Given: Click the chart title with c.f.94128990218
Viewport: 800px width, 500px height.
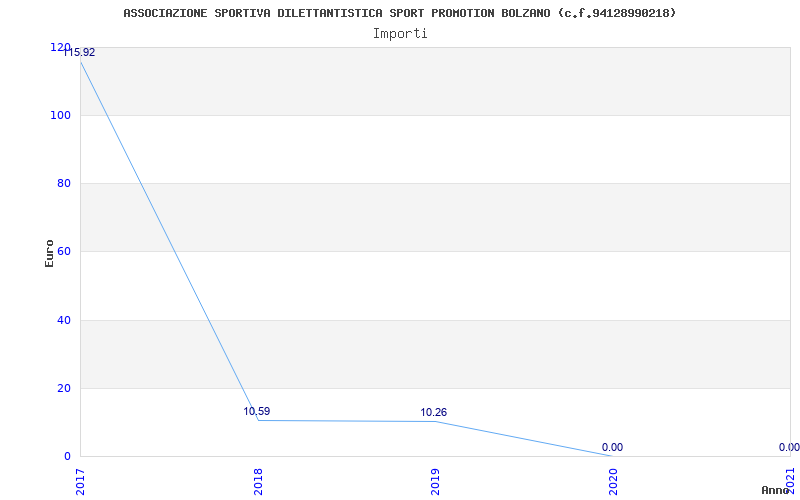Looking at the screenshot, I should tap(399, 13).
